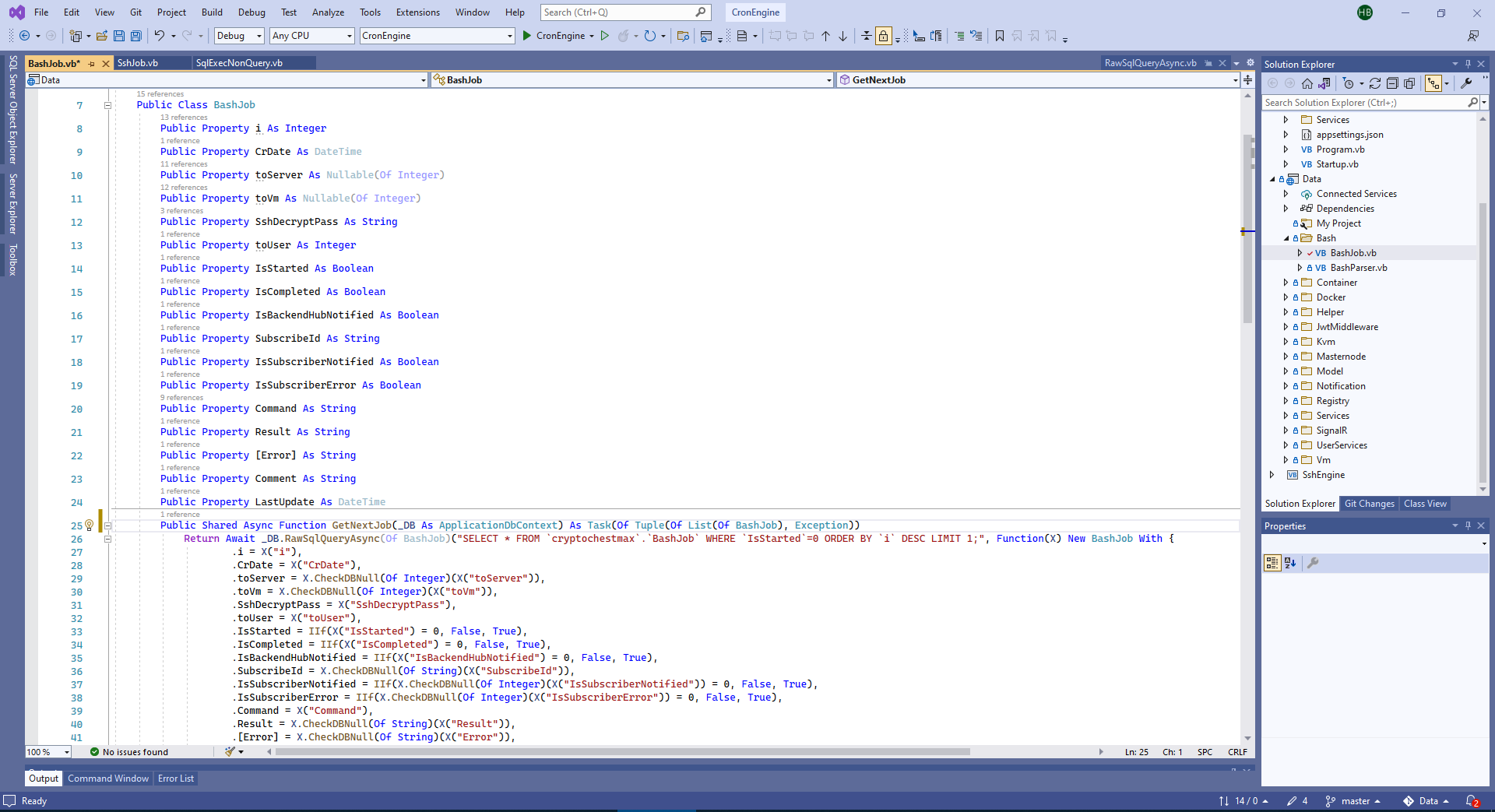Open the Send Feedback icon
Viewport: 1495px width, 812px height.
(x=1473, y=36)
